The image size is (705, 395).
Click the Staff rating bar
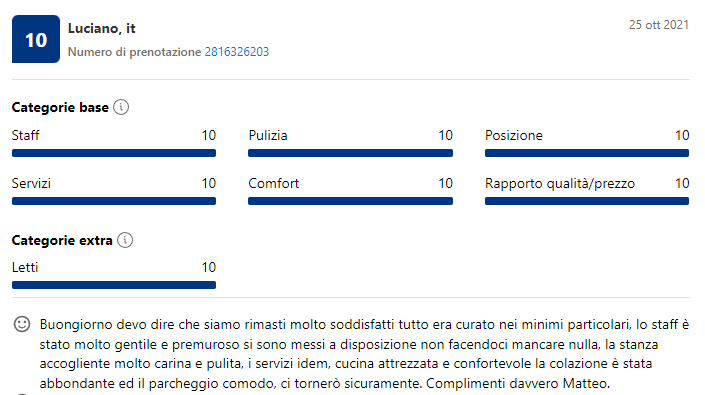click(114, 153)
